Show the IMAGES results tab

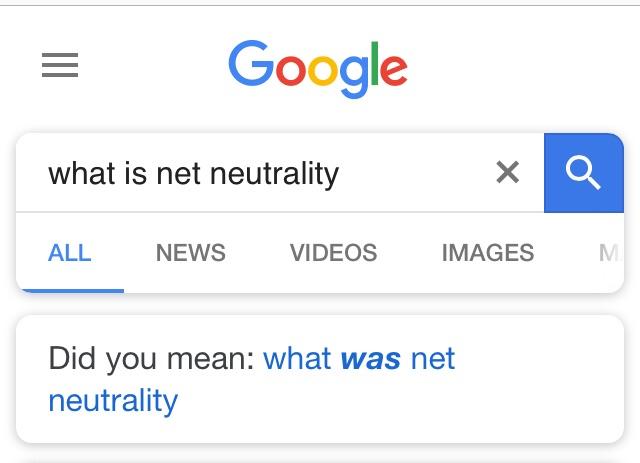[488, 253]
